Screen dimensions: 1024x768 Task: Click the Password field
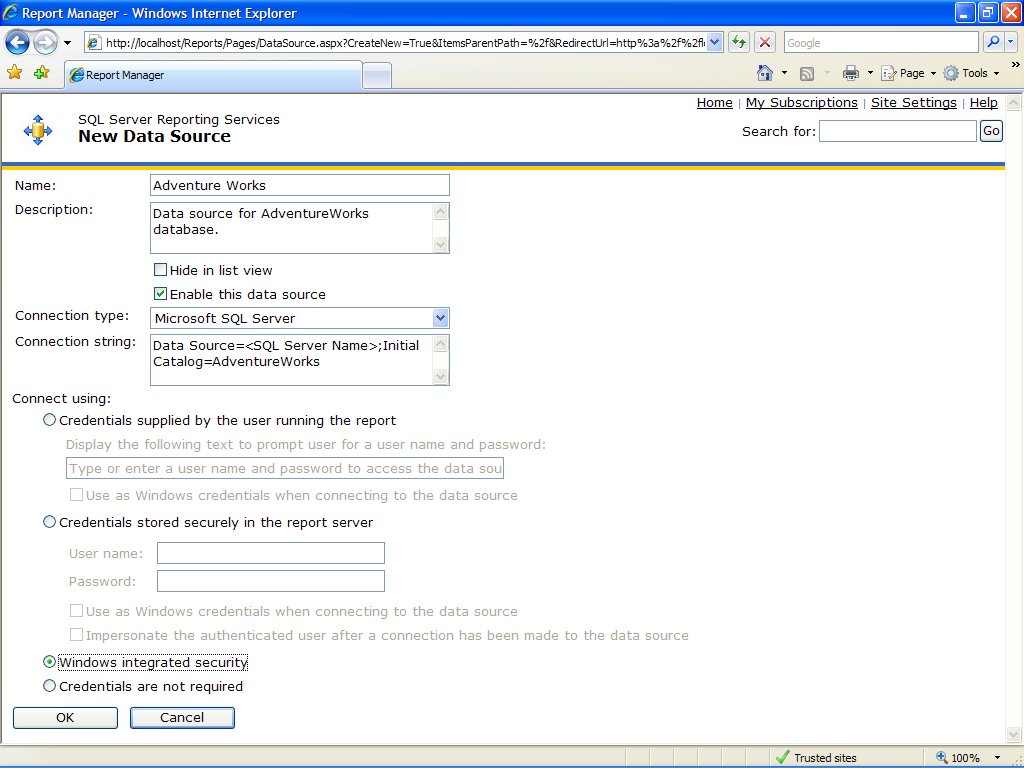pyautogui.click(x=270, y=581)
